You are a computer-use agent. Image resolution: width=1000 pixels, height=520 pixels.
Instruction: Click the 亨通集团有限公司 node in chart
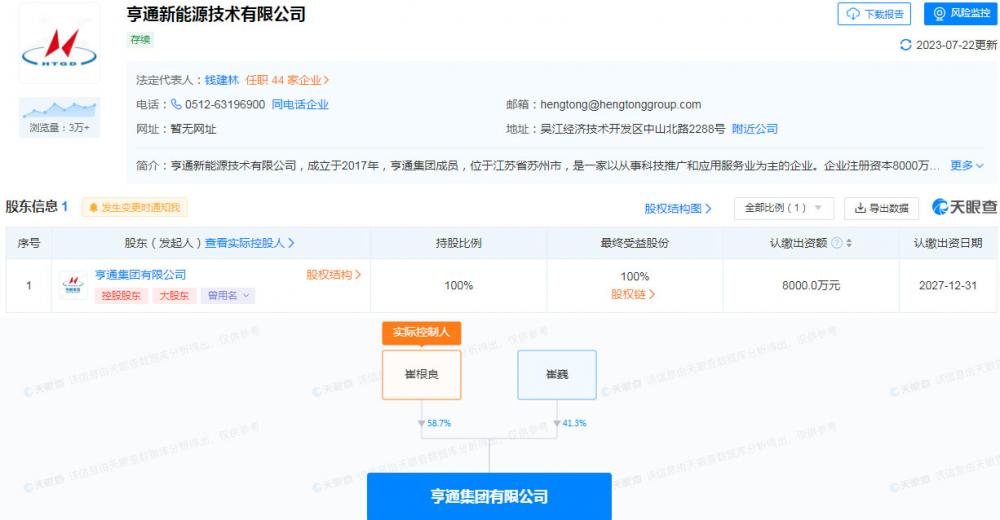(x=489, y=496)
